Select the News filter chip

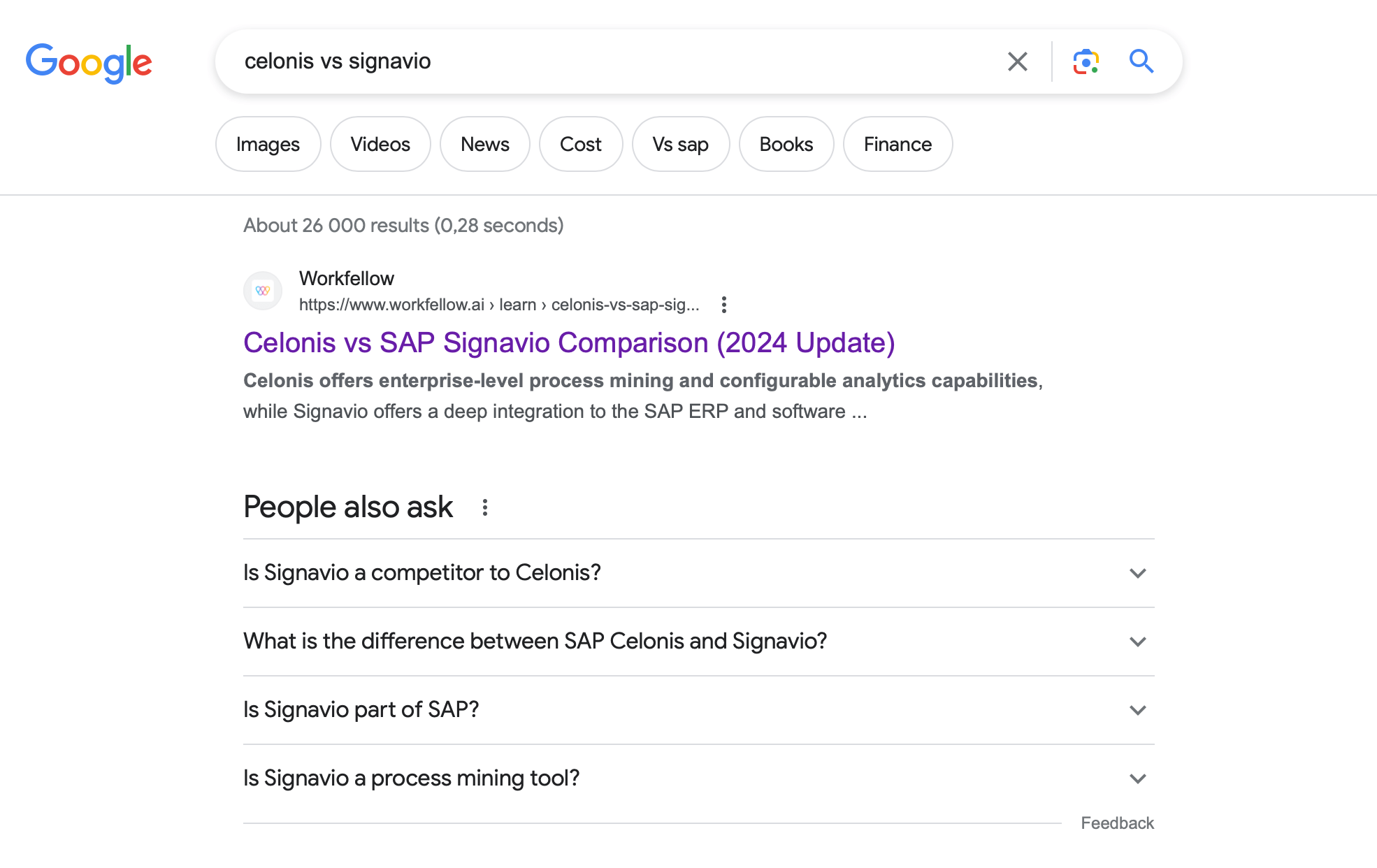pos(484,144)
